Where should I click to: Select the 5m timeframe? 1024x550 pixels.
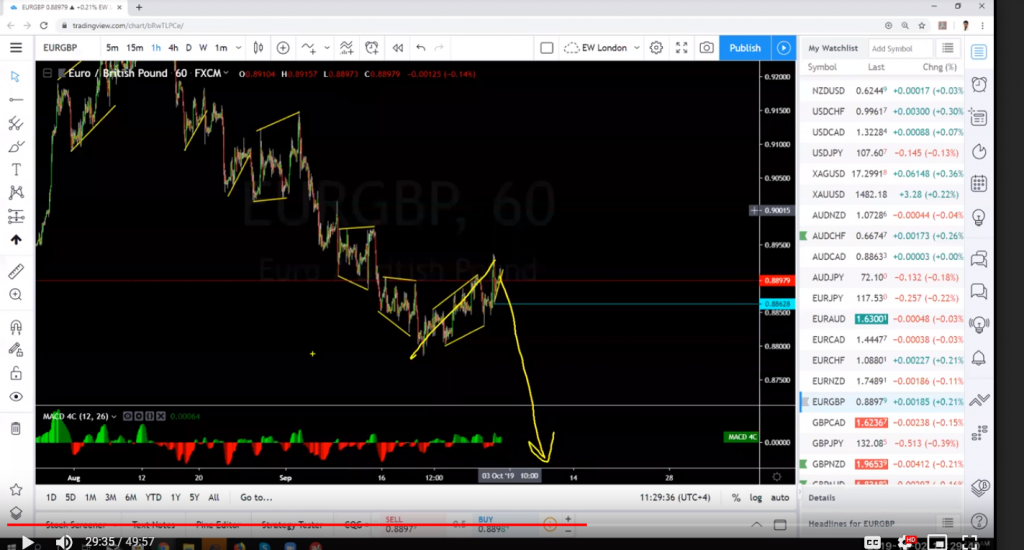pyautogui.click(x=112, y=48)
